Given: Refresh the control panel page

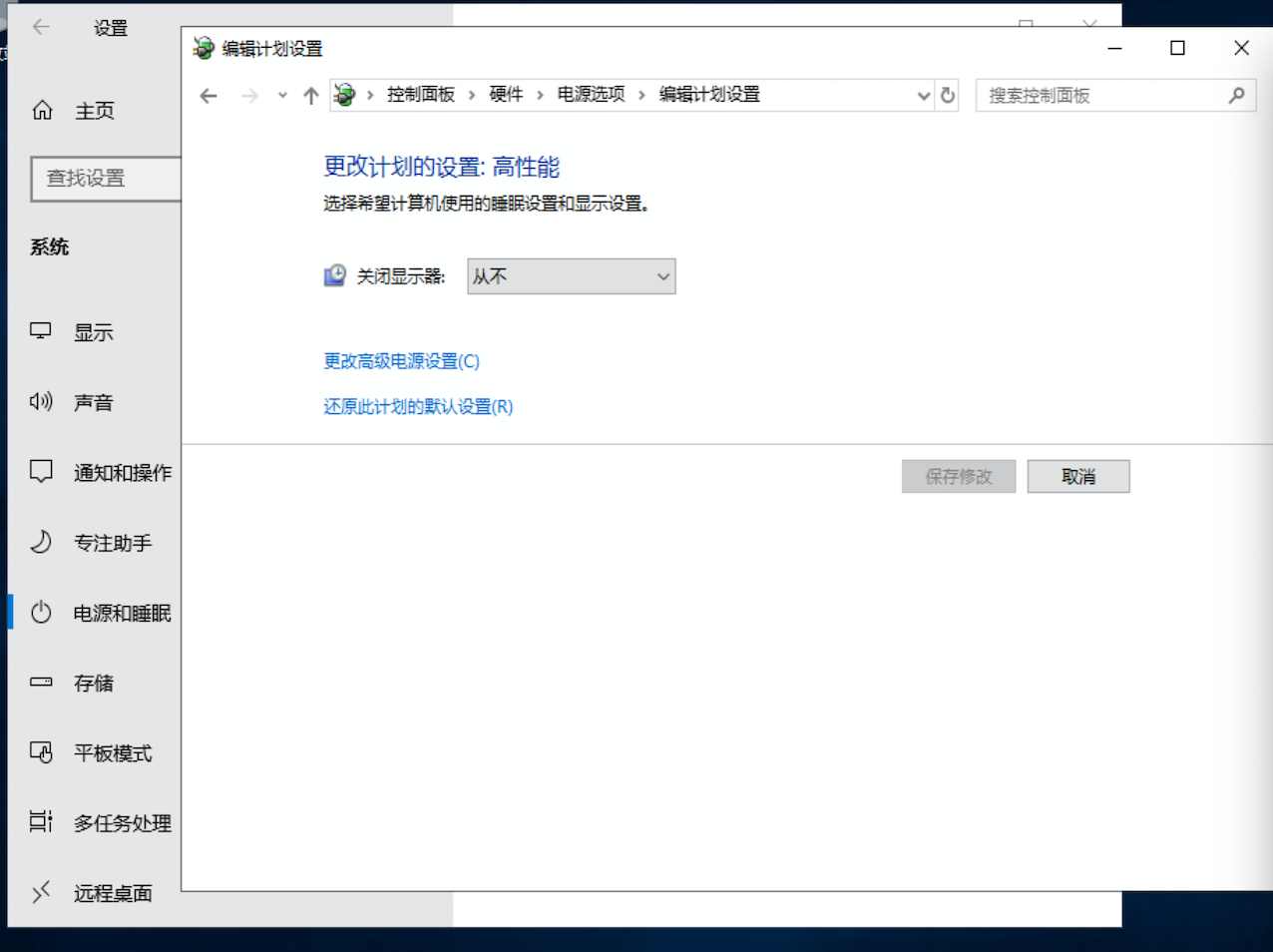Looking at the screenshot, I should [948, 96].
